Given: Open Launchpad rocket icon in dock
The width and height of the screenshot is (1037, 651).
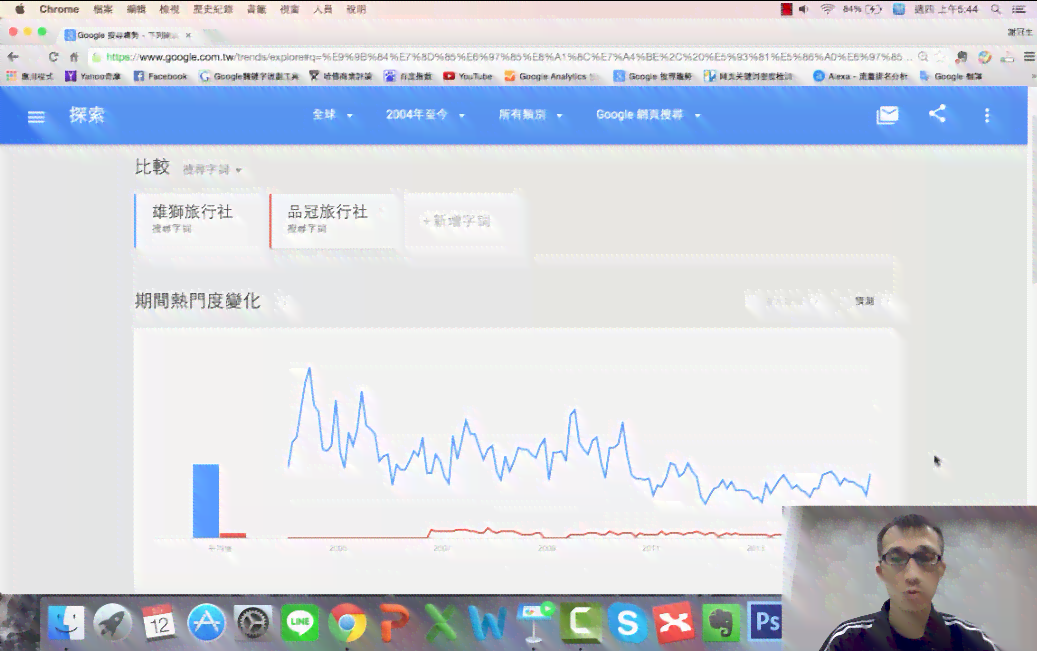Looking at the screenshot, I should 112,623.
